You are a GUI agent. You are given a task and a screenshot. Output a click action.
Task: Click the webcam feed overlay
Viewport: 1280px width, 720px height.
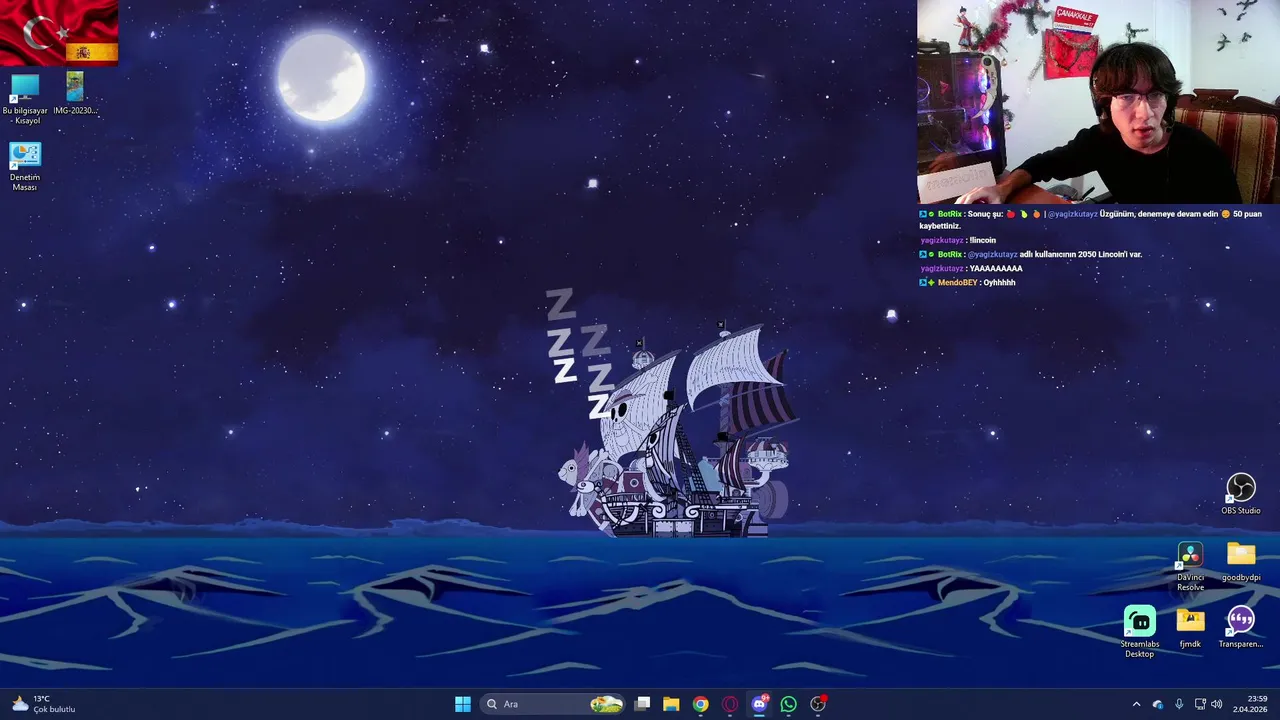point(1098,102)
